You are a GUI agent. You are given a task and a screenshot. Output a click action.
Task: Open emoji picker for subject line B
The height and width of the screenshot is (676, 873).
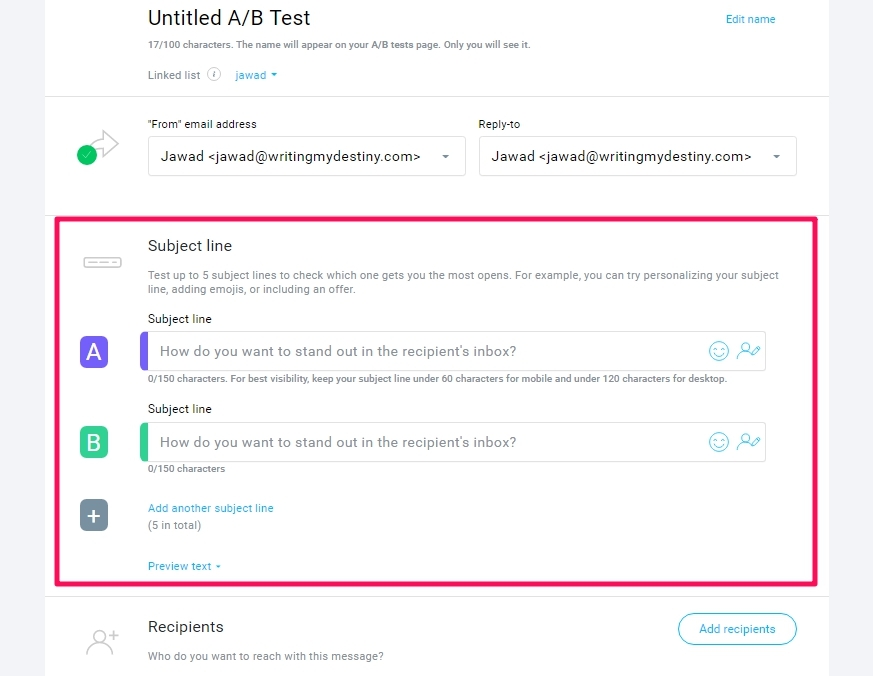pos(718,442)
